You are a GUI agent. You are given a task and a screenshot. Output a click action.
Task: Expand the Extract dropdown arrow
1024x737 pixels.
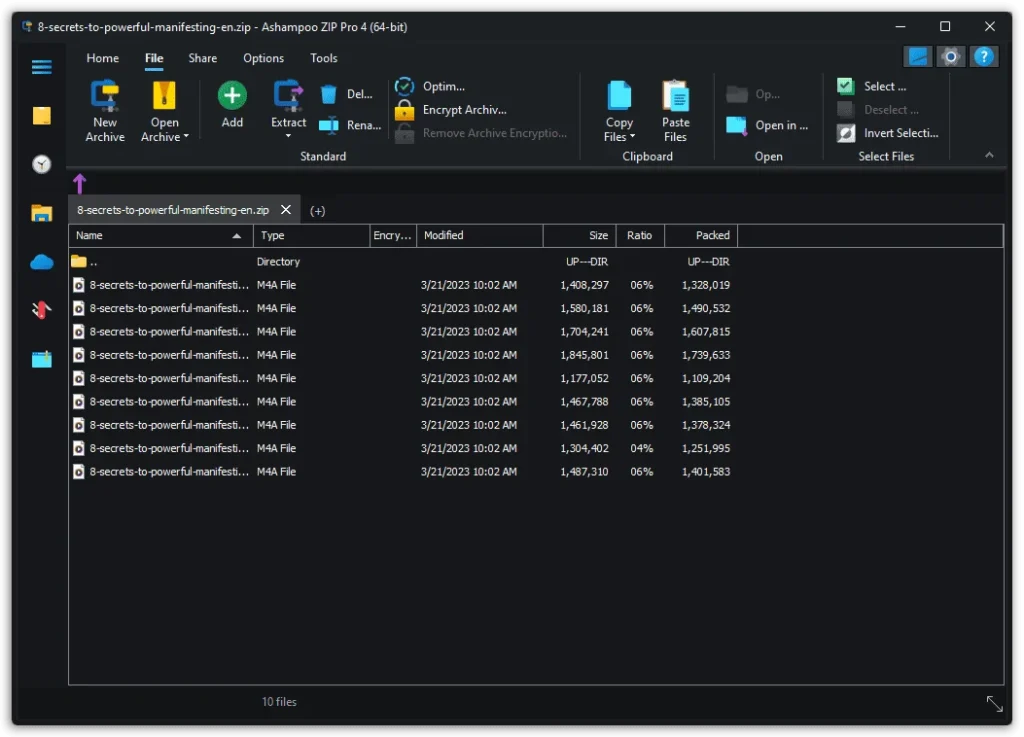(x=288, y=136)
